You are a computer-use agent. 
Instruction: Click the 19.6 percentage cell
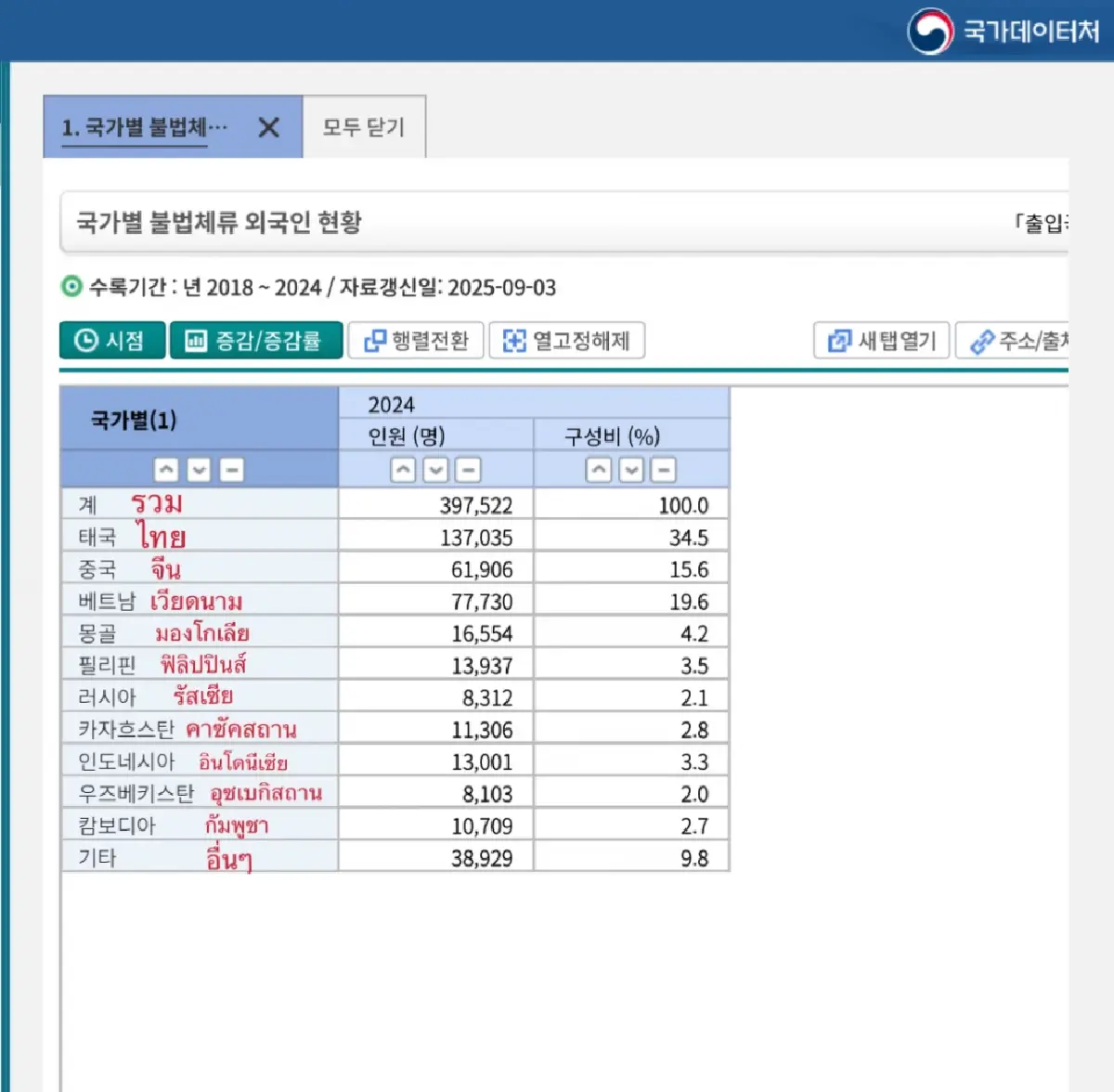click(631, 601)
